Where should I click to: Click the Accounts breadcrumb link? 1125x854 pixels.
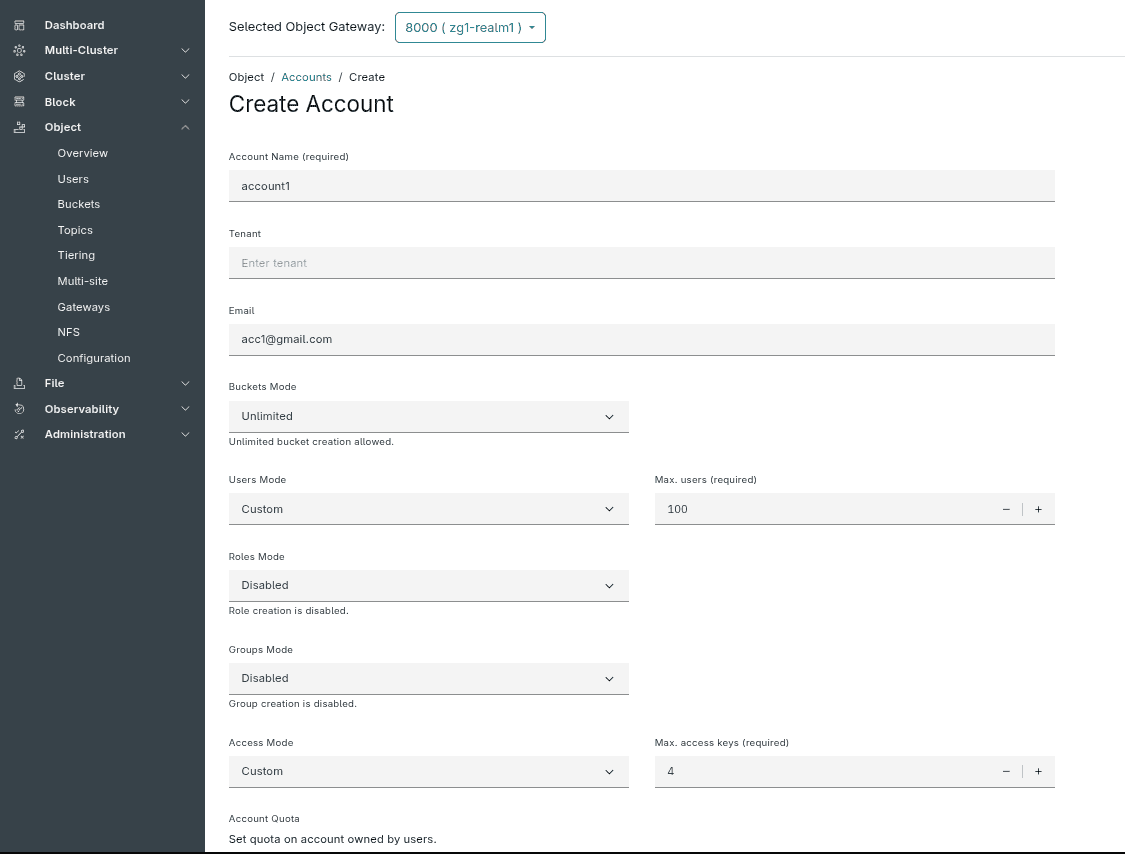point(306,77)
